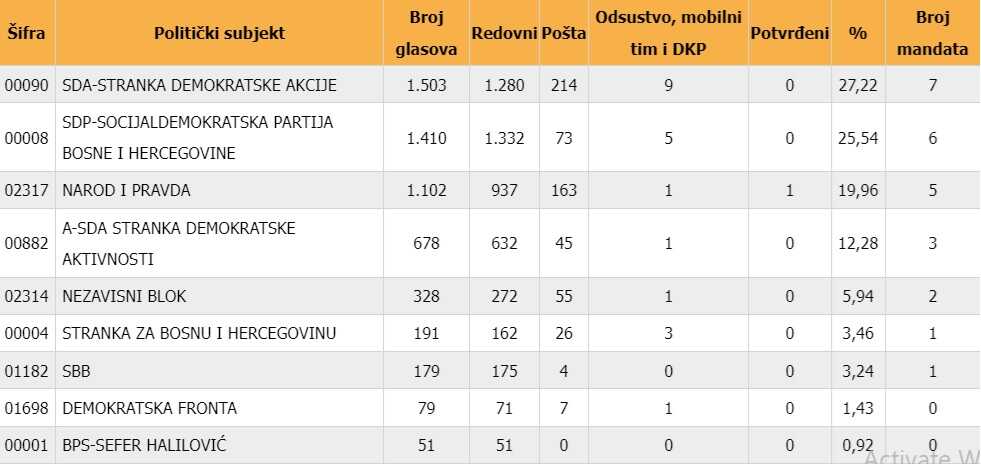Screen dimensions: 981x464
Task: Click the Odsustvo, mobilni tim i DKP header
Action: [x=668, y=33]
